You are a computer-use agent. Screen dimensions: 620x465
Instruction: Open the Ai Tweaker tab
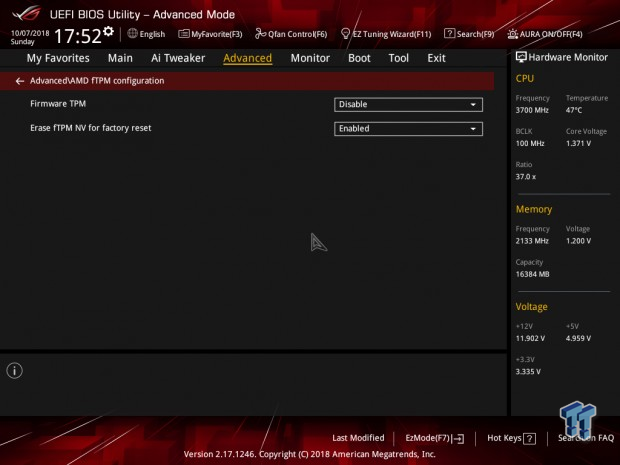click(178, 58)
